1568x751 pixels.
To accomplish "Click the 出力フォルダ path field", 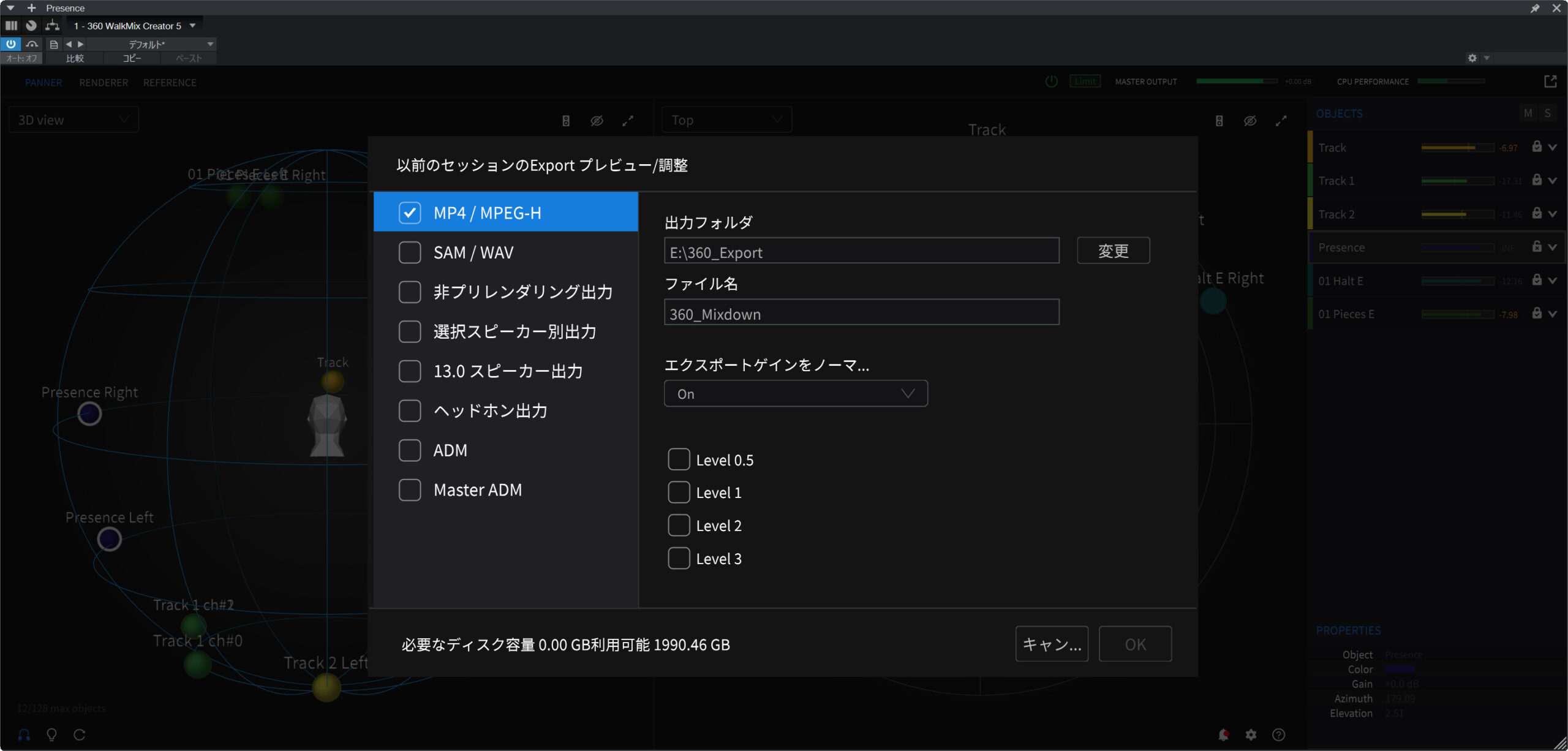I will (862, 251).
